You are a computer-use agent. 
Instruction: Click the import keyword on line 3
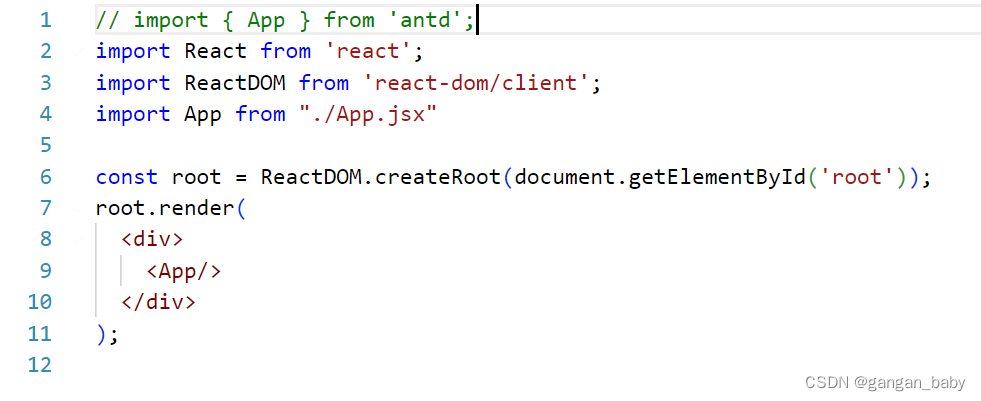click(133, 83)
